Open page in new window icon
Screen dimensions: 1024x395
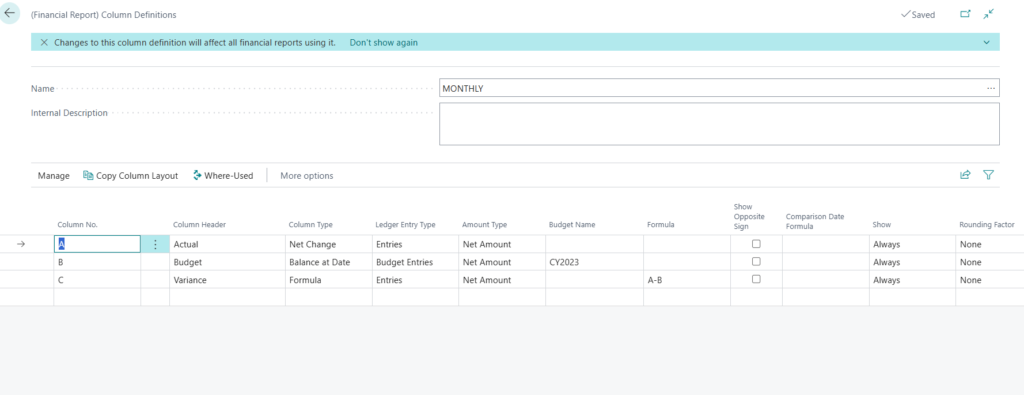(965, 14)
